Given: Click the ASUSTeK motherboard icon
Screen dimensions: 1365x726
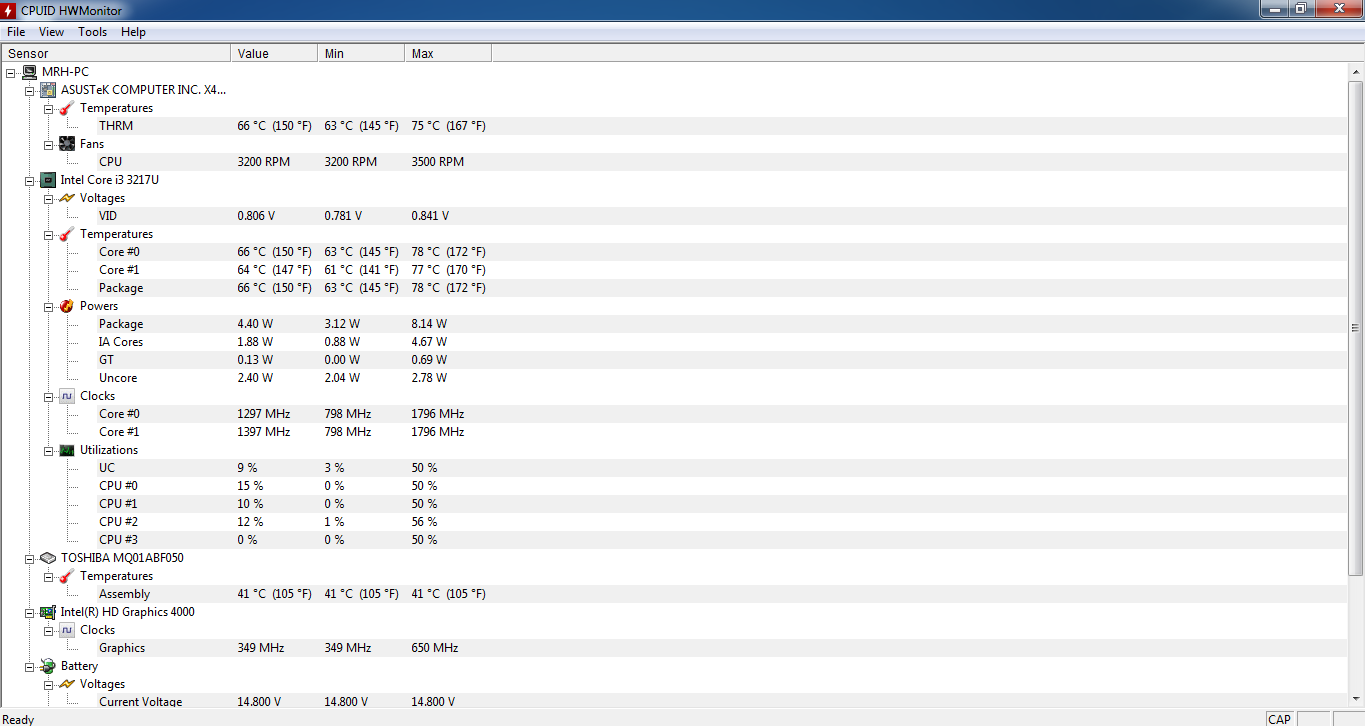Looking at the screenshot, I should (48, 90).
